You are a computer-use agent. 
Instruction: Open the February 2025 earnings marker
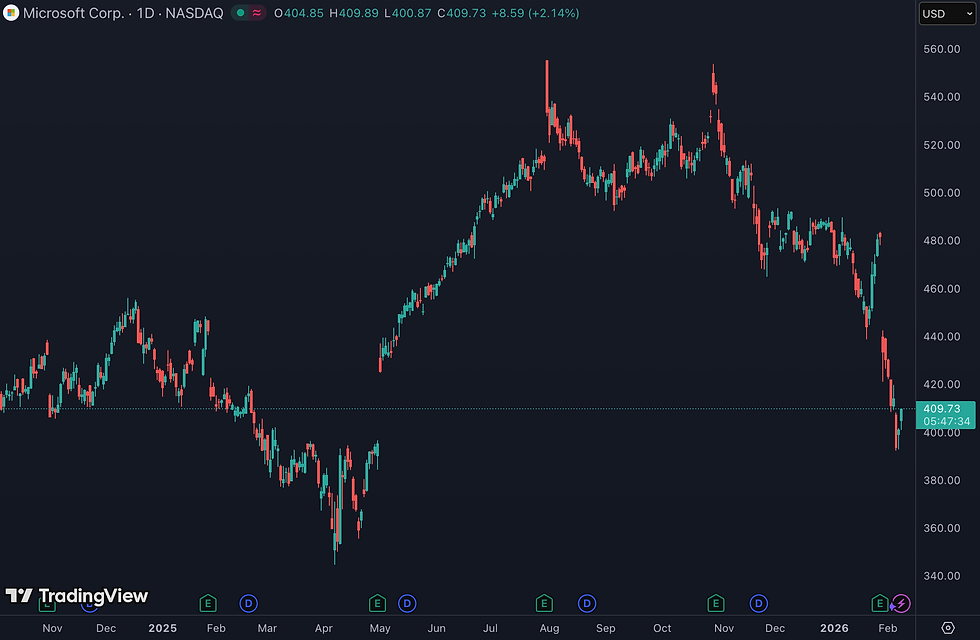pyautogui.click(x=208, y=604)
